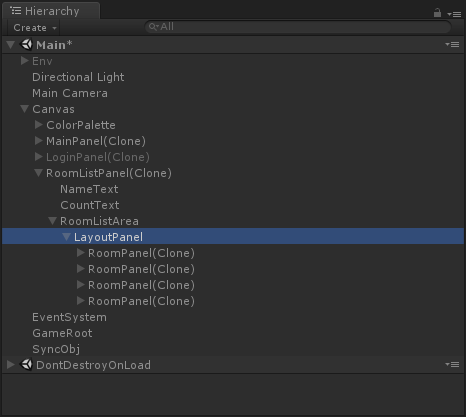Click the Unity icon beside DontDestroyOnLoad

pos(26,364)
